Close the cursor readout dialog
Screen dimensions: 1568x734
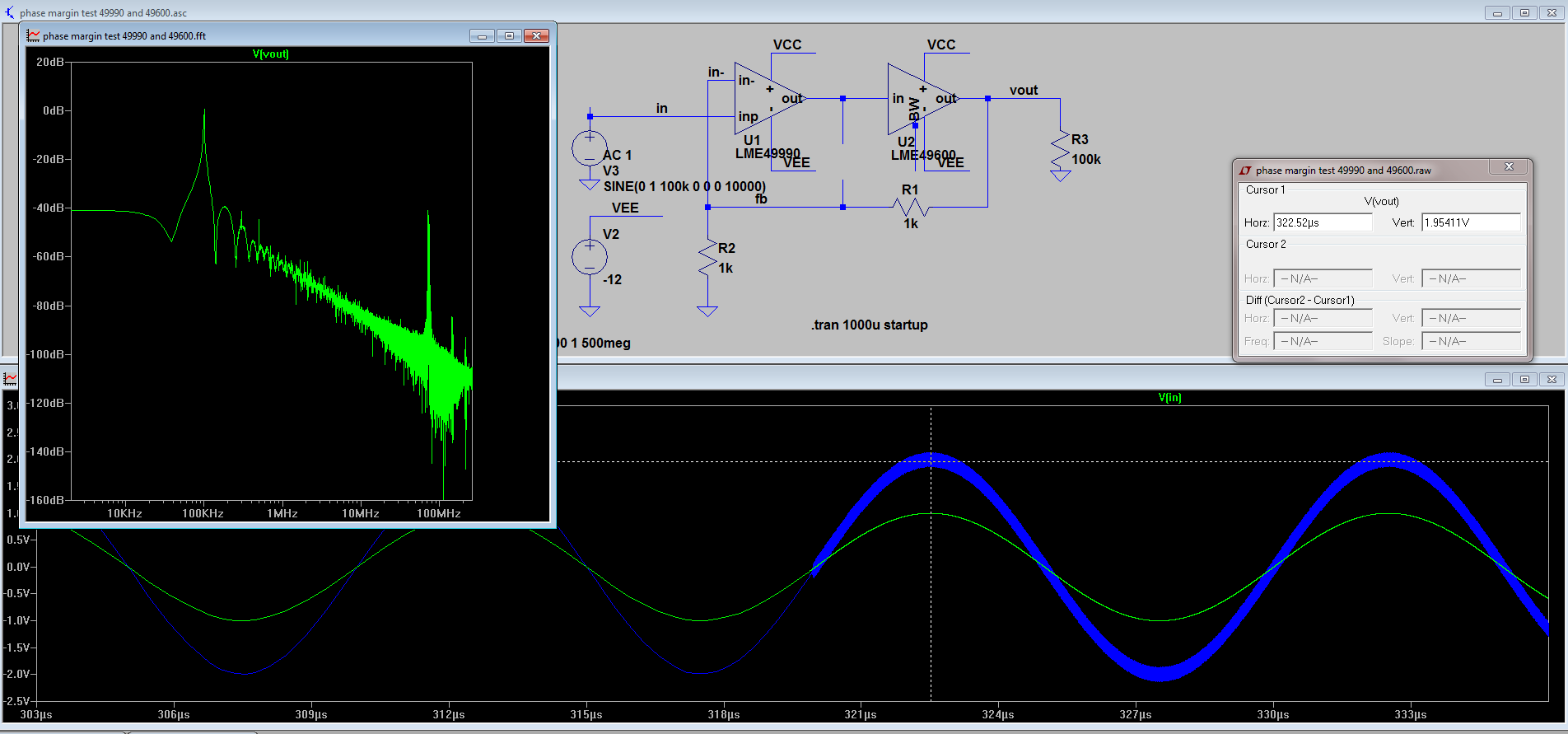pyautogui.click(x=1509, y=167)
